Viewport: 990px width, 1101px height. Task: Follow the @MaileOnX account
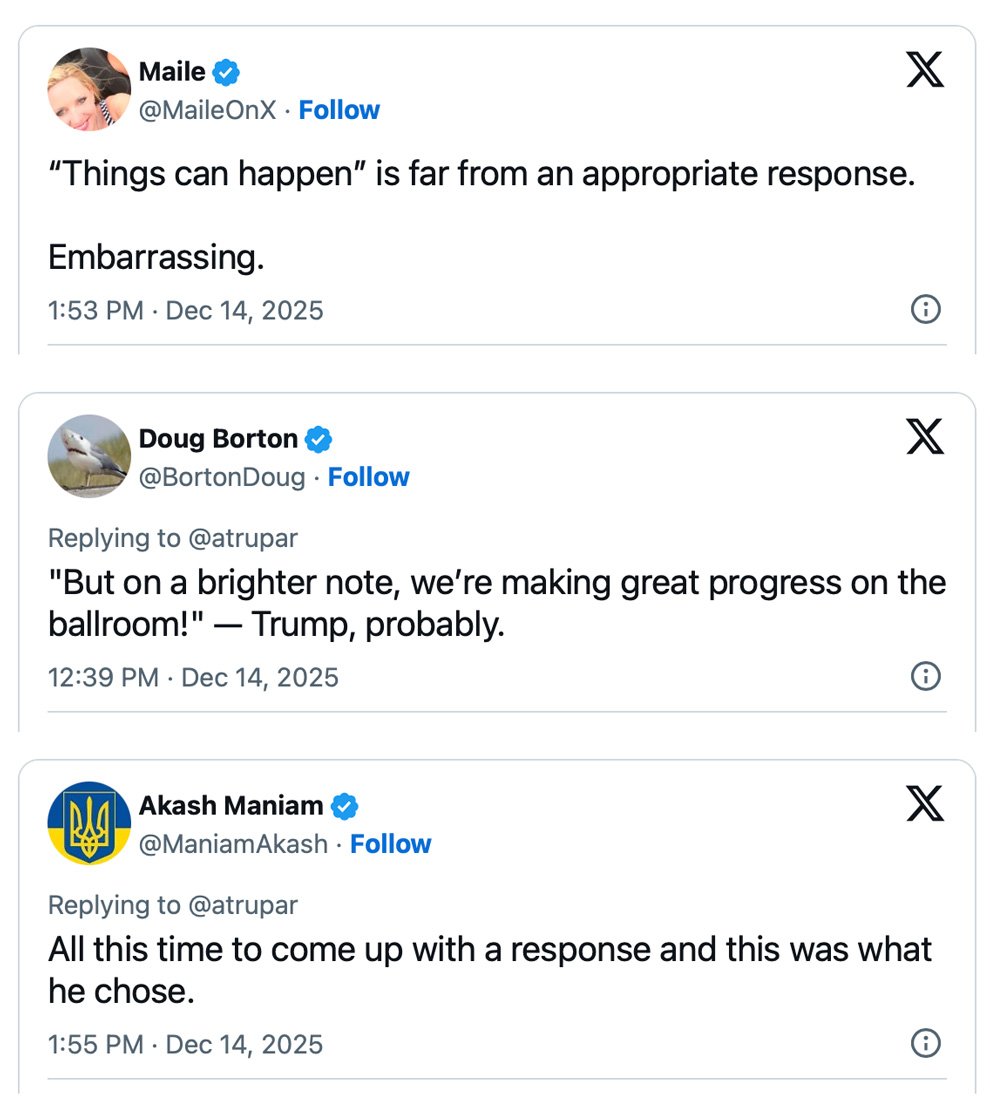click(339, 110)
